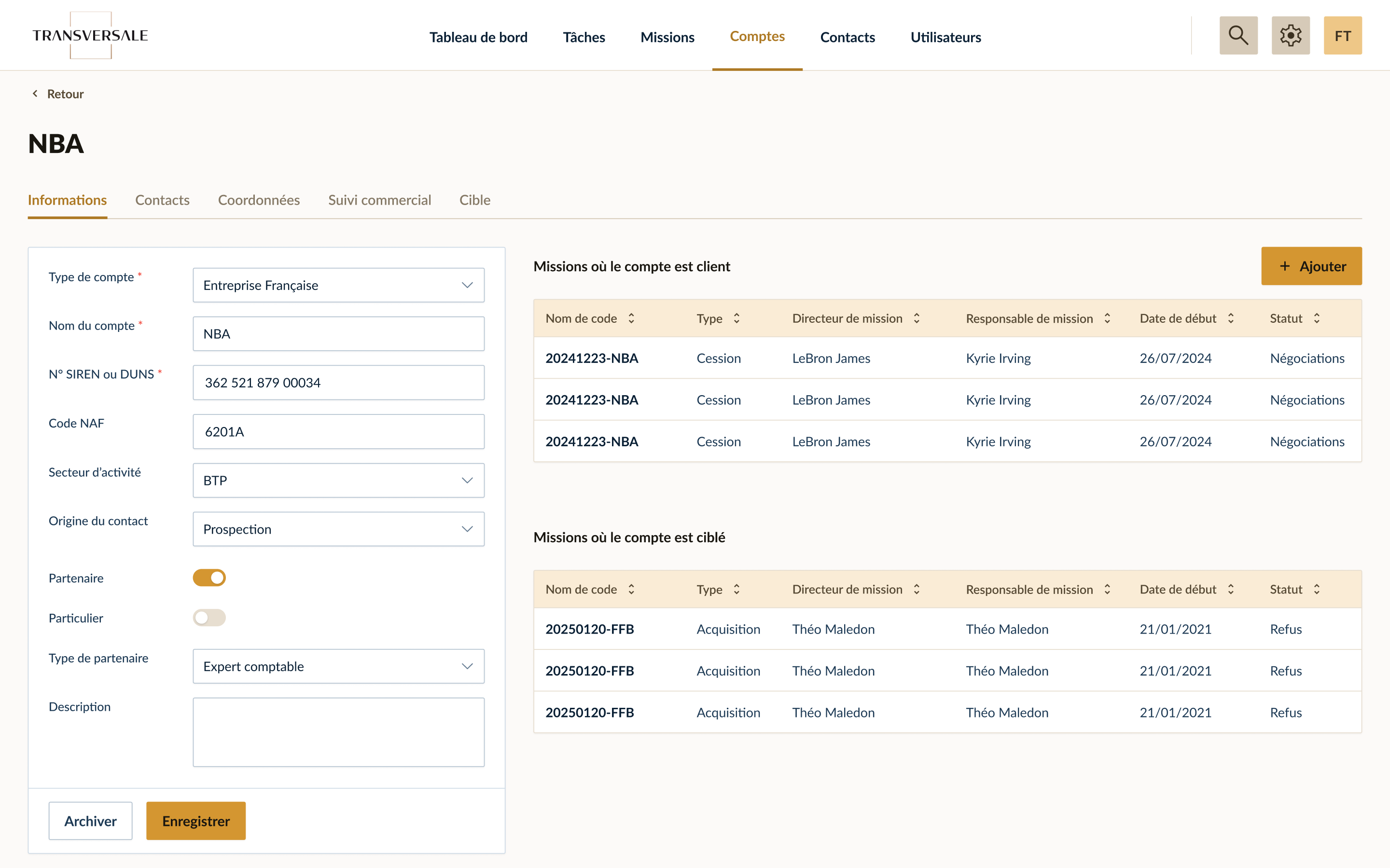1390x868 pixels.
Task: Open settings via the gear icon
Action: point(1290,36)
